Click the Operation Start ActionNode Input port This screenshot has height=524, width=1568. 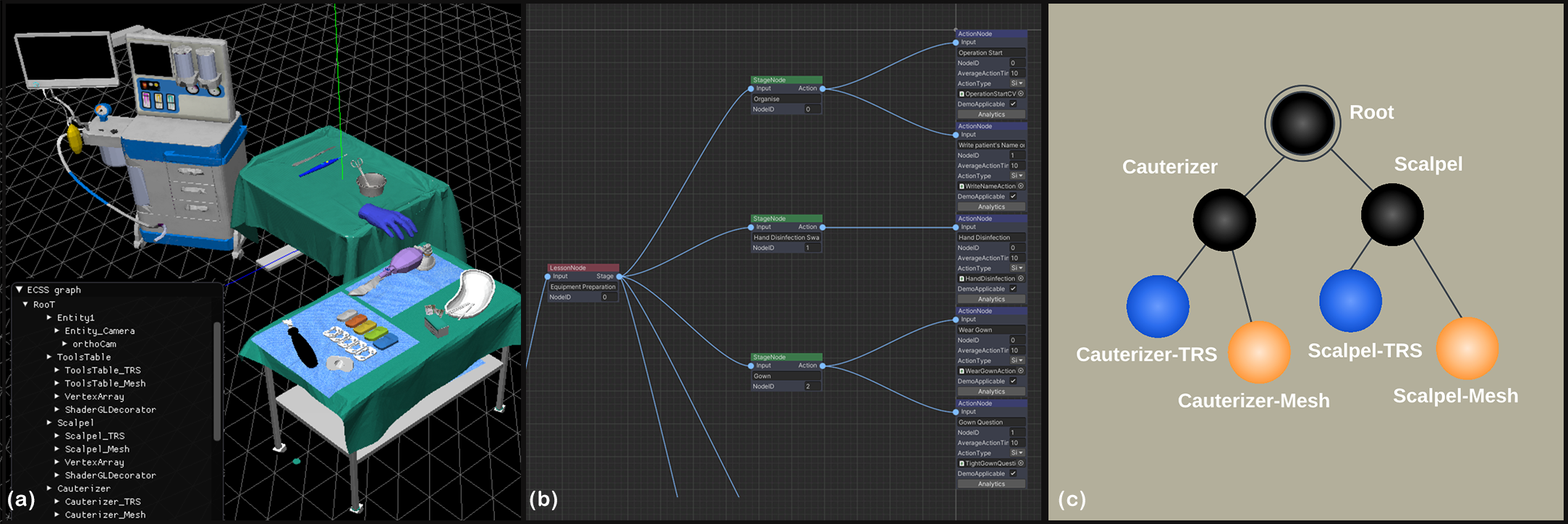click(956, 43)
